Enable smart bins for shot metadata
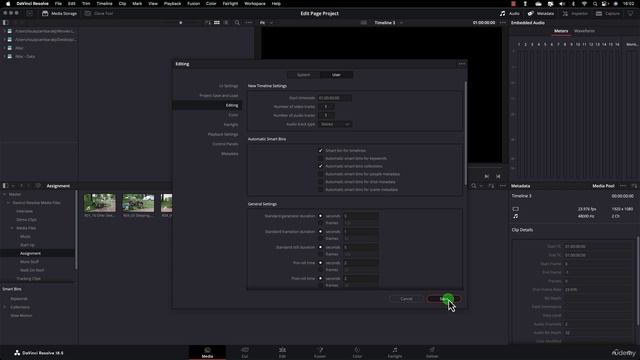Screen dimensions: 640x360 320,182
